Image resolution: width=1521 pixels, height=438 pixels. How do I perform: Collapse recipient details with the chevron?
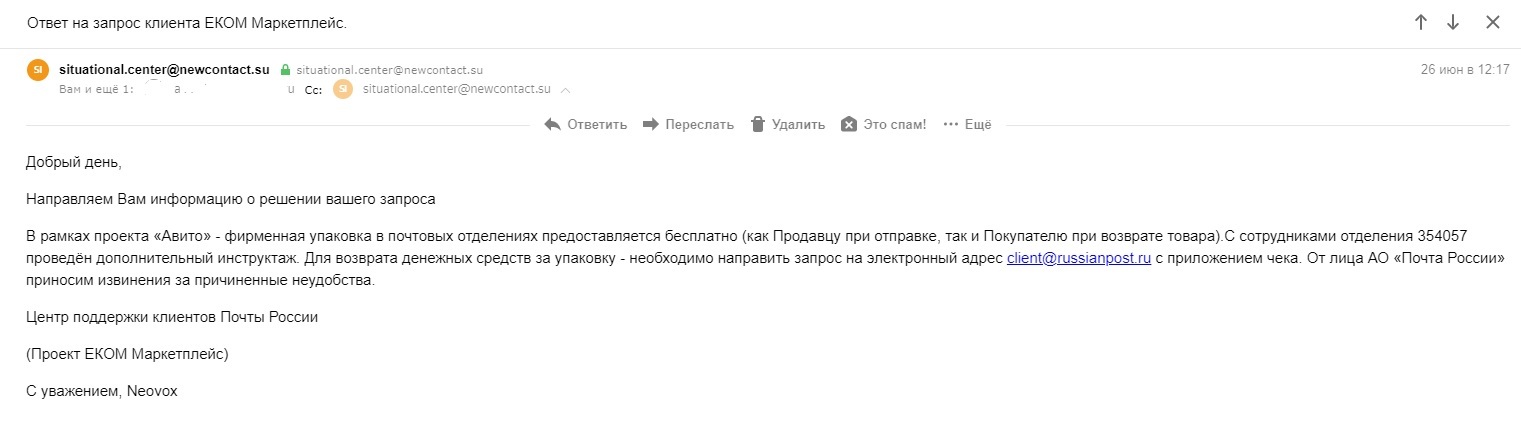566,90
